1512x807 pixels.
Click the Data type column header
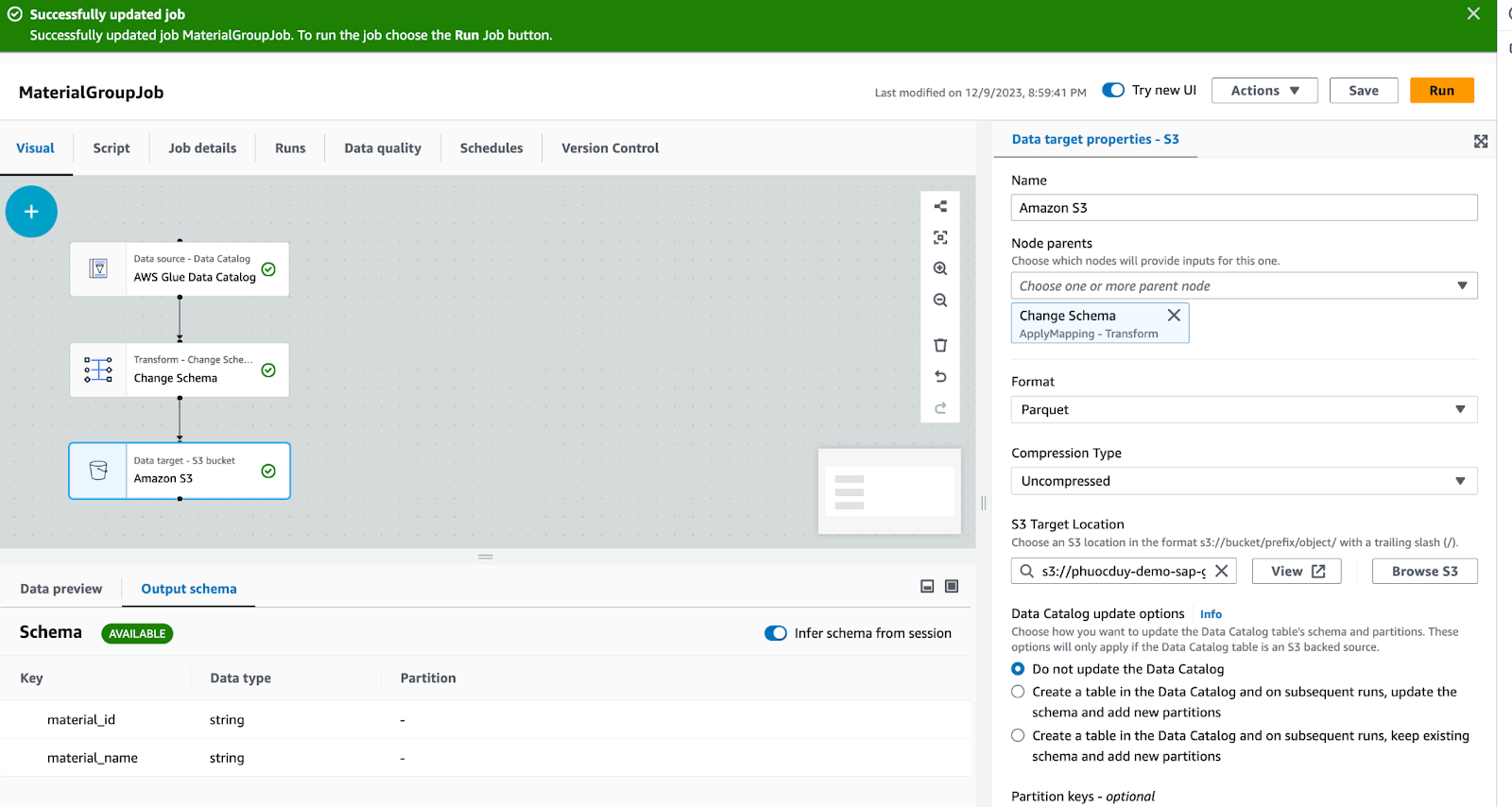(x=240, y=678)
